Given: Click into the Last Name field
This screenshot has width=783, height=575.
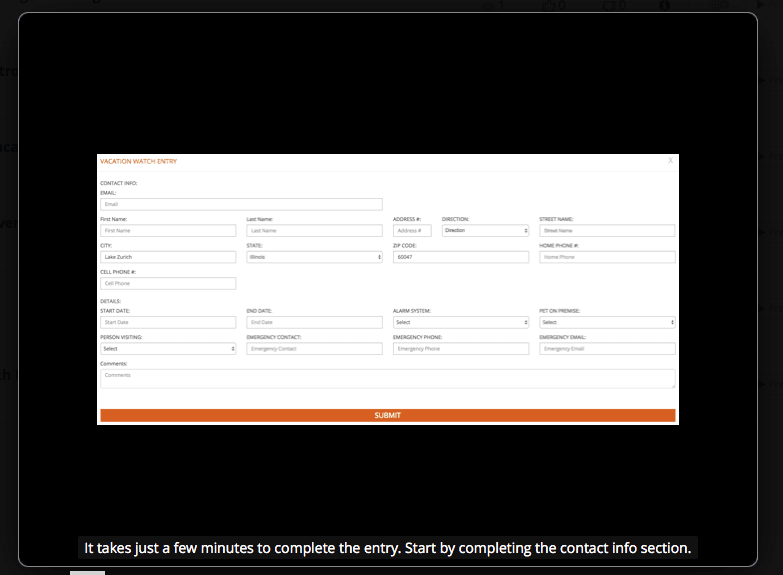Looking at the screenshot, I should coord(314,230).
